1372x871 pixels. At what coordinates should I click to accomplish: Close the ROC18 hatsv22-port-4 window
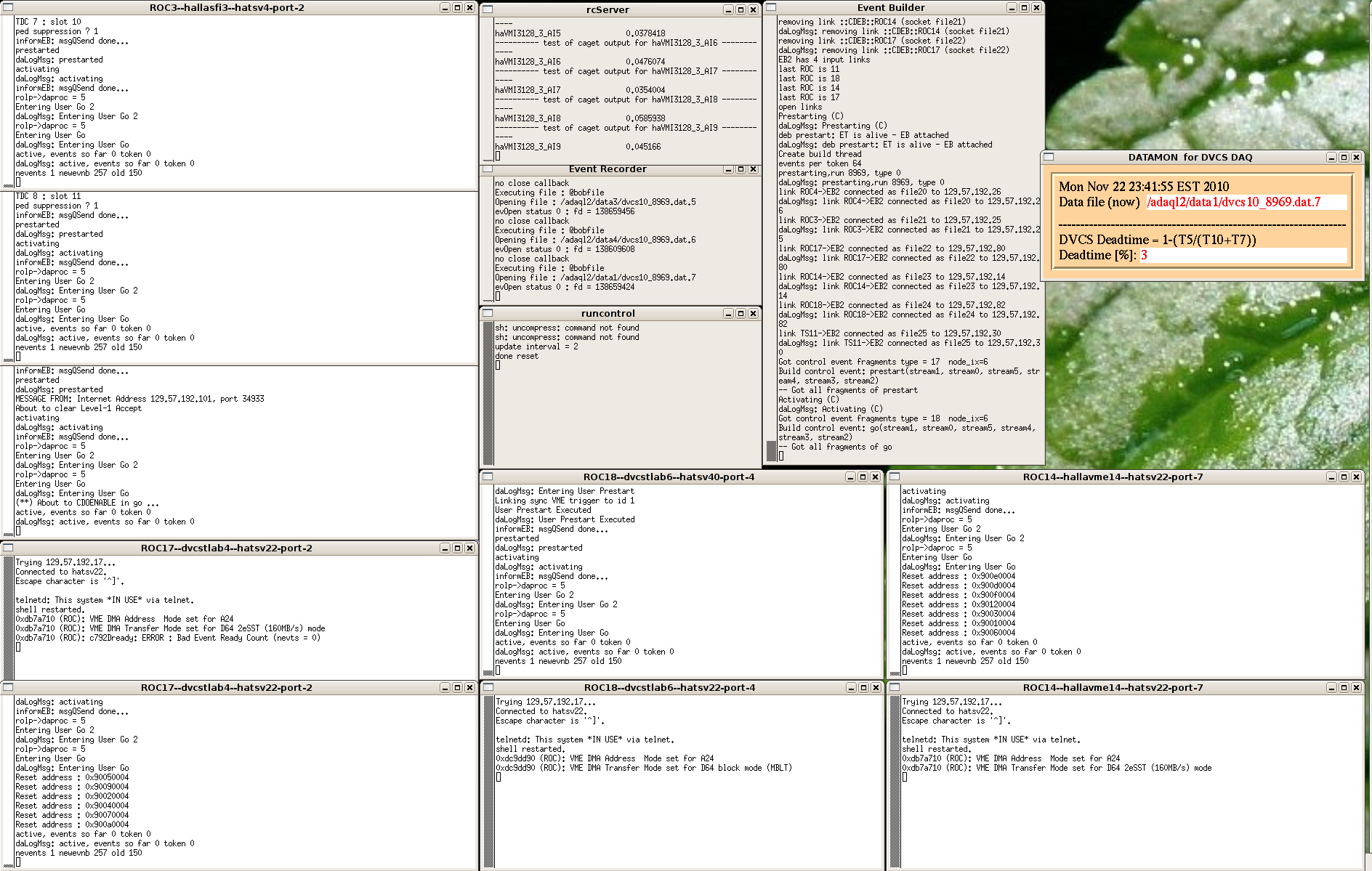(876, 687)
